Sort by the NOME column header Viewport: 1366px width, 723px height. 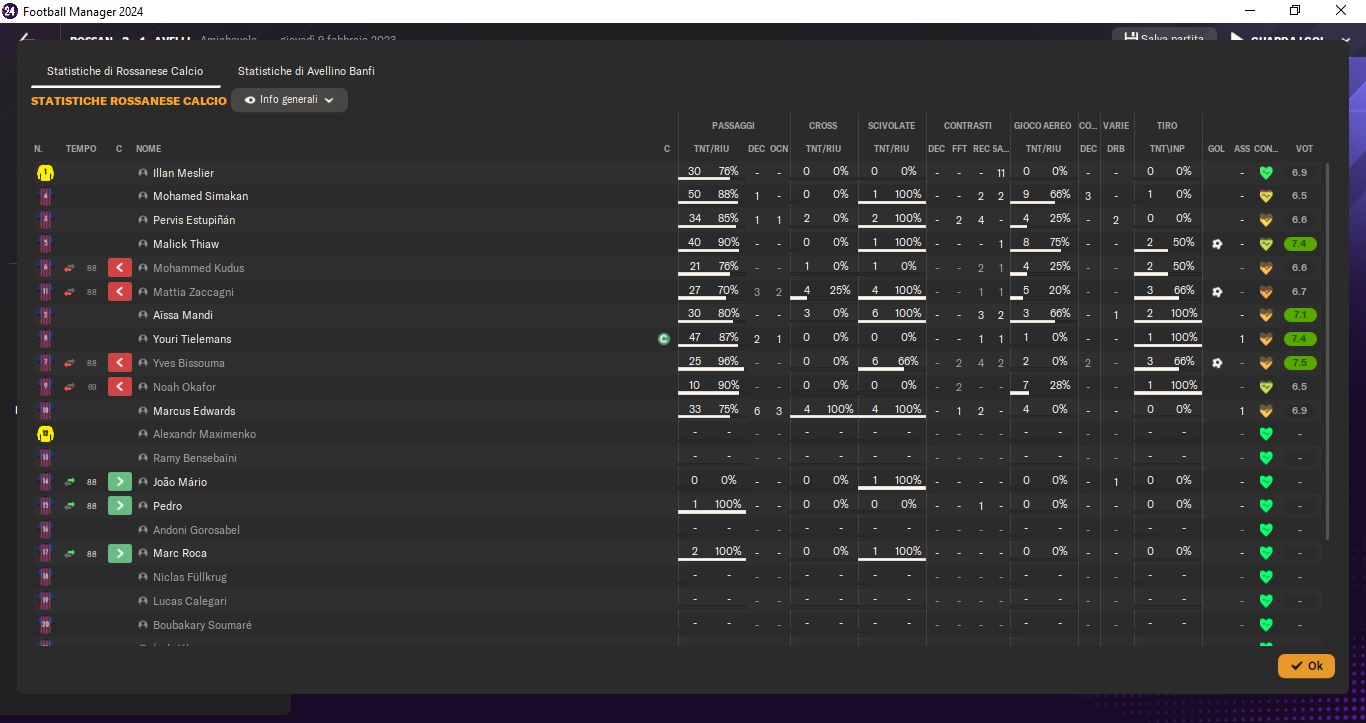[x=148, y=149]
